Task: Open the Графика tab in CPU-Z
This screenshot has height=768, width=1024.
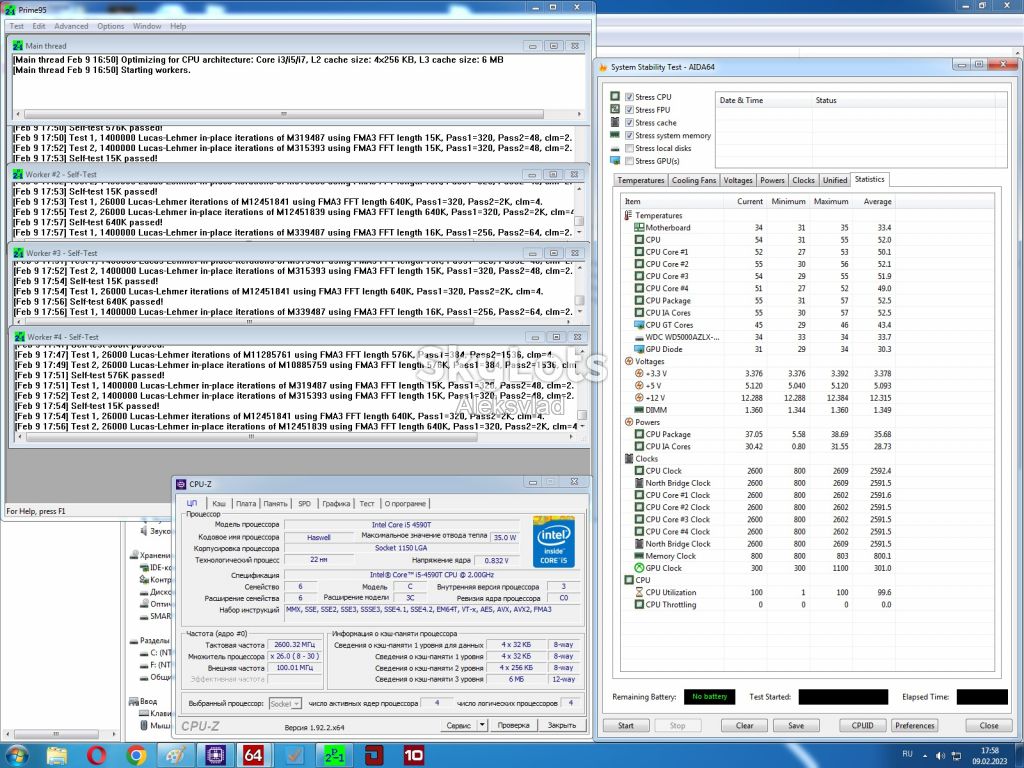Action: [x=336, y=504]
